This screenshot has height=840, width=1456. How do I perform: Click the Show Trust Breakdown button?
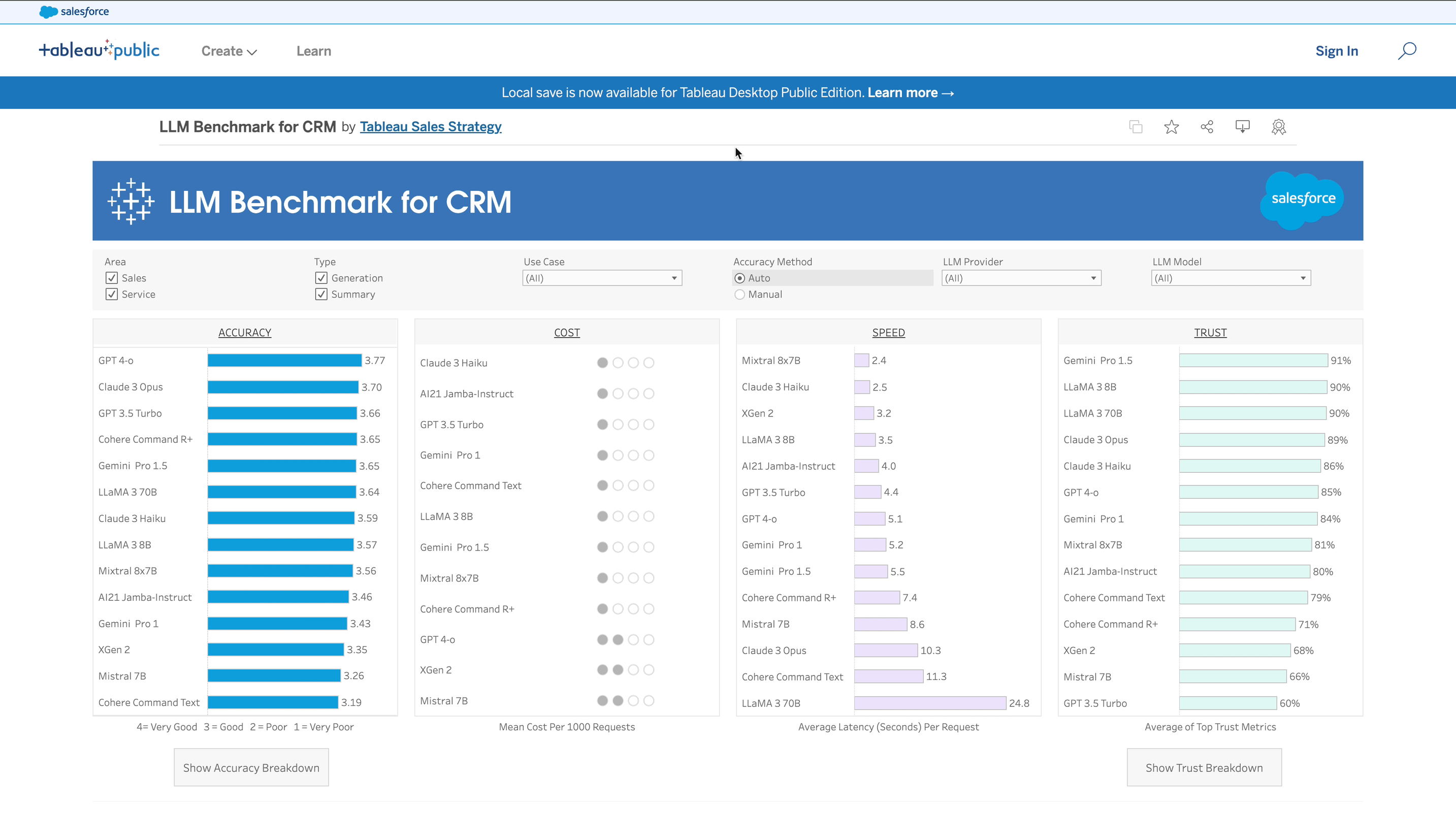pos(1204,767)
